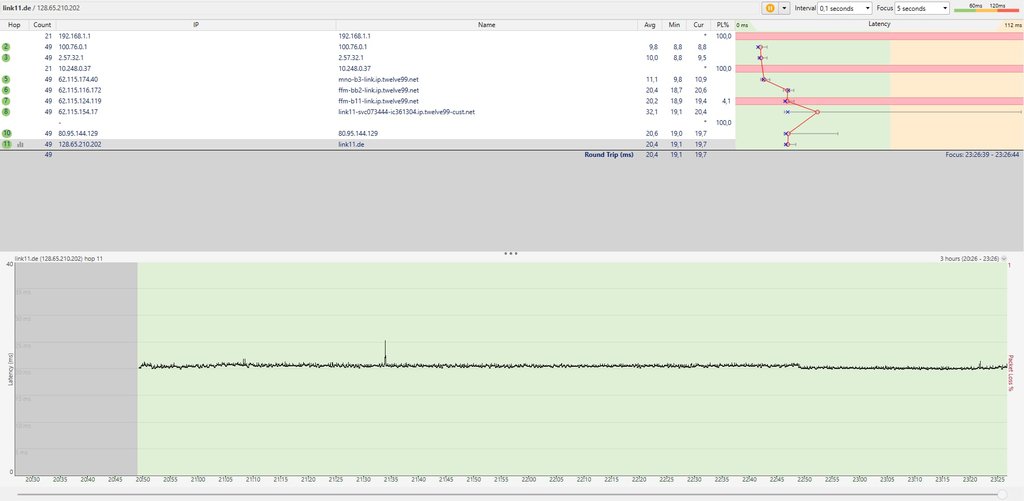Image resolution: width=1024 pixels, height=501 pixels.
Task: Pause the trace with the orange button
Action: (771, 8)
